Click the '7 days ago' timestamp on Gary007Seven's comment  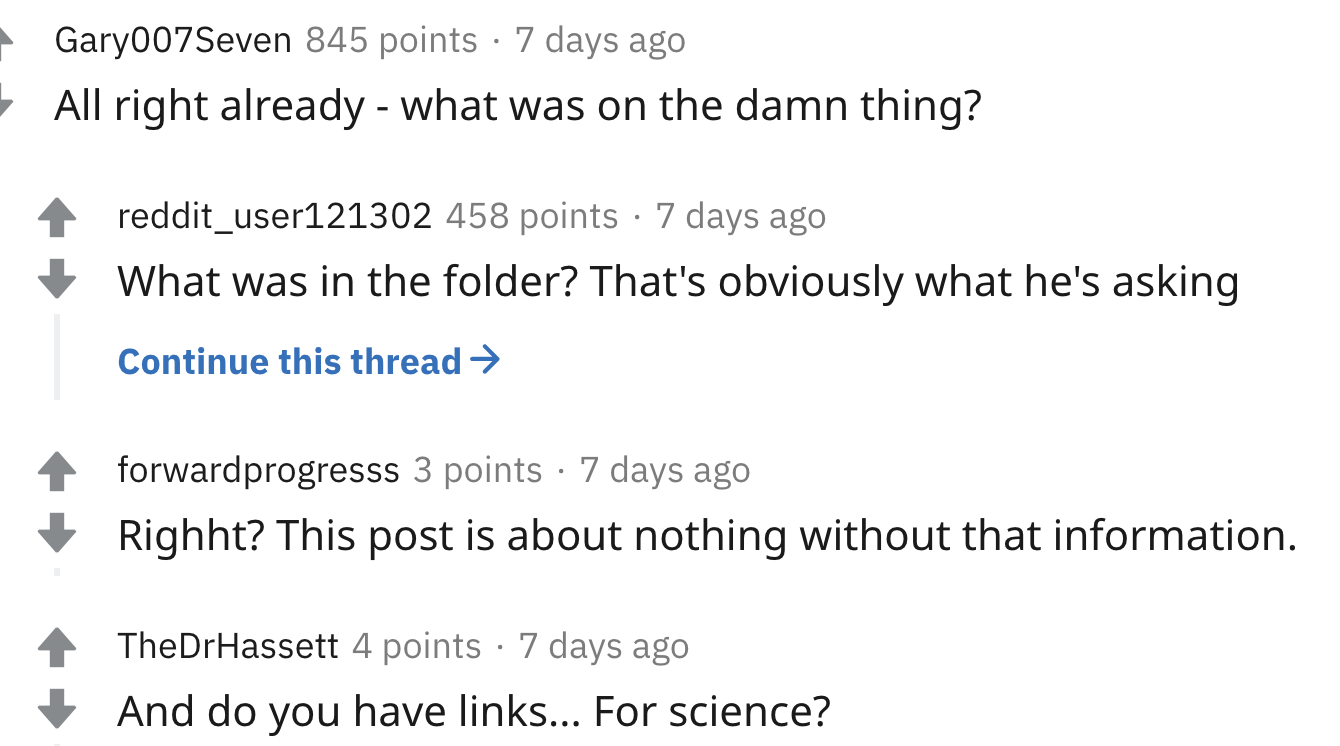600,41
